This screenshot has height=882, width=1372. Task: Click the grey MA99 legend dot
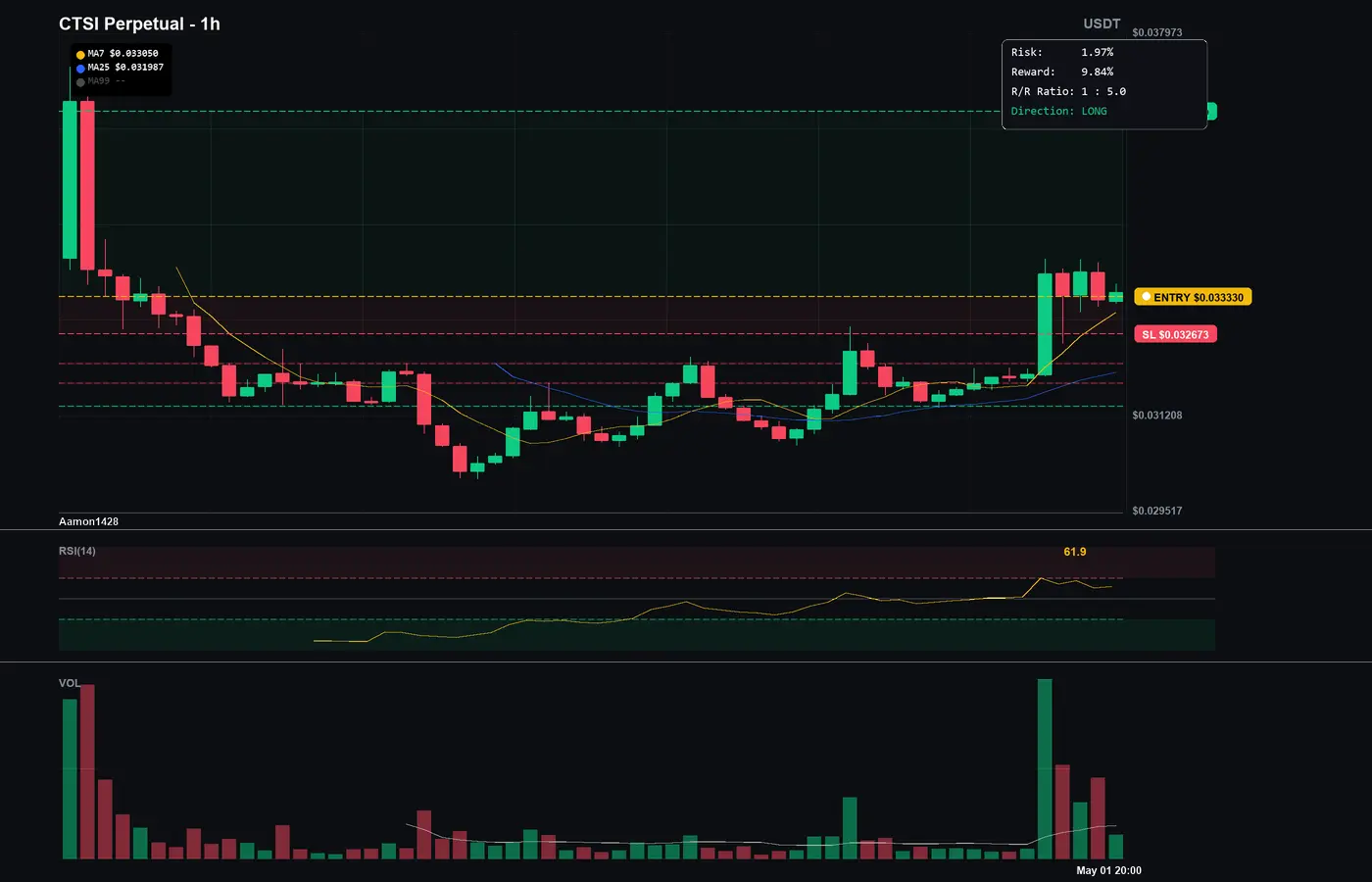(x=80, y=82)
